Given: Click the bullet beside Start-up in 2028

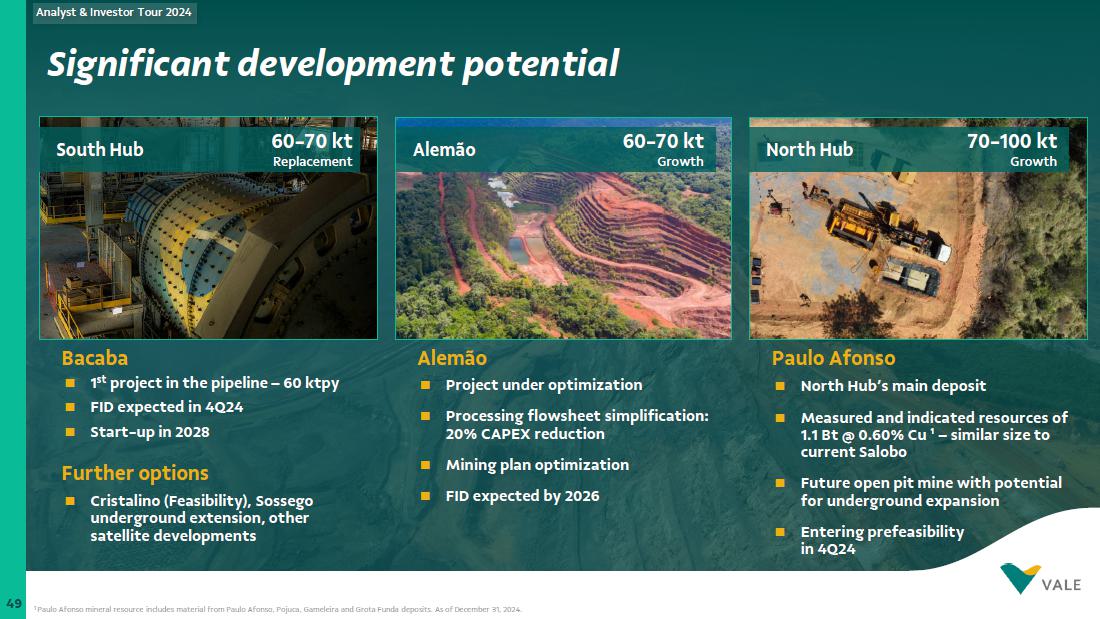Looking at the screenshot, I should pos(70,433).
